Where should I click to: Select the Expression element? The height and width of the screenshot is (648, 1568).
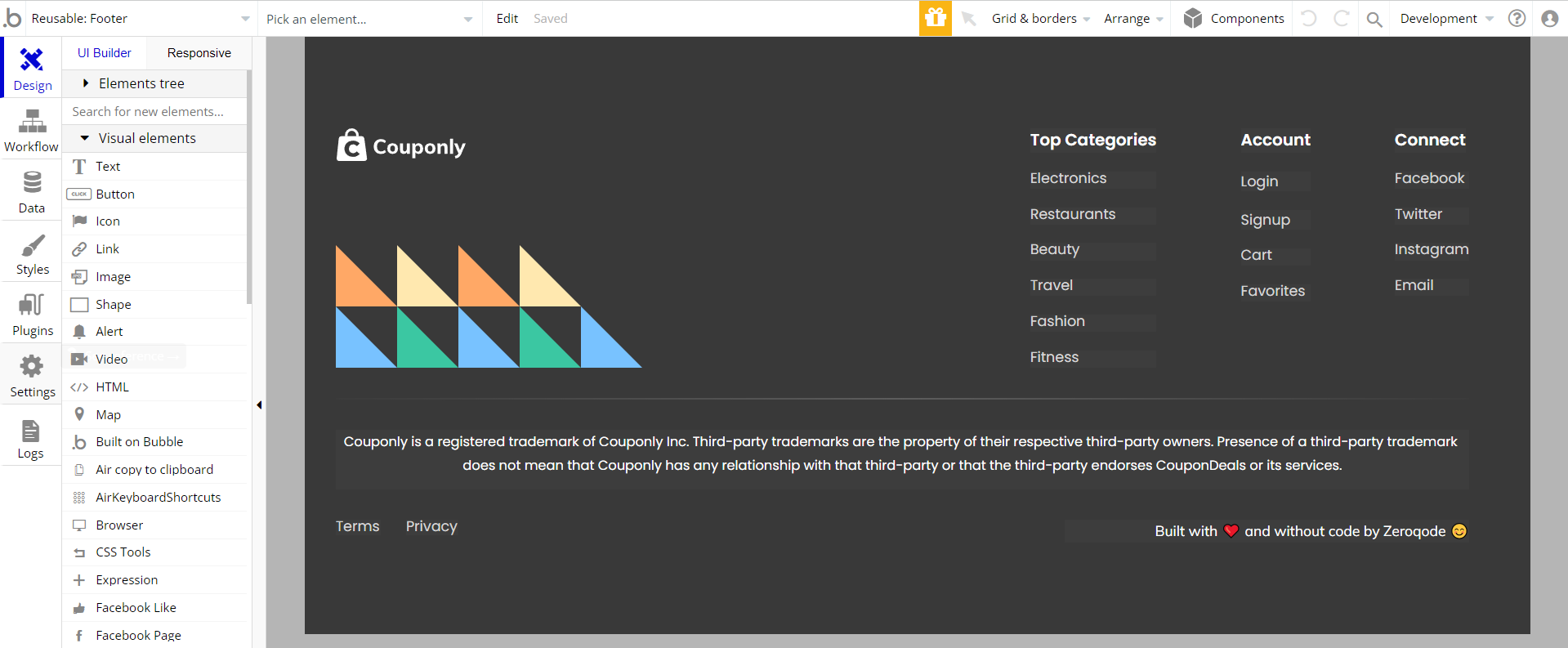pos(154,579)
